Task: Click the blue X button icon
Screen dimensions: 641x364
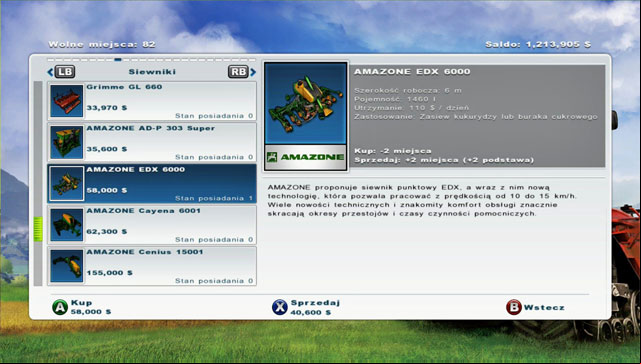Action: [280, 307]
